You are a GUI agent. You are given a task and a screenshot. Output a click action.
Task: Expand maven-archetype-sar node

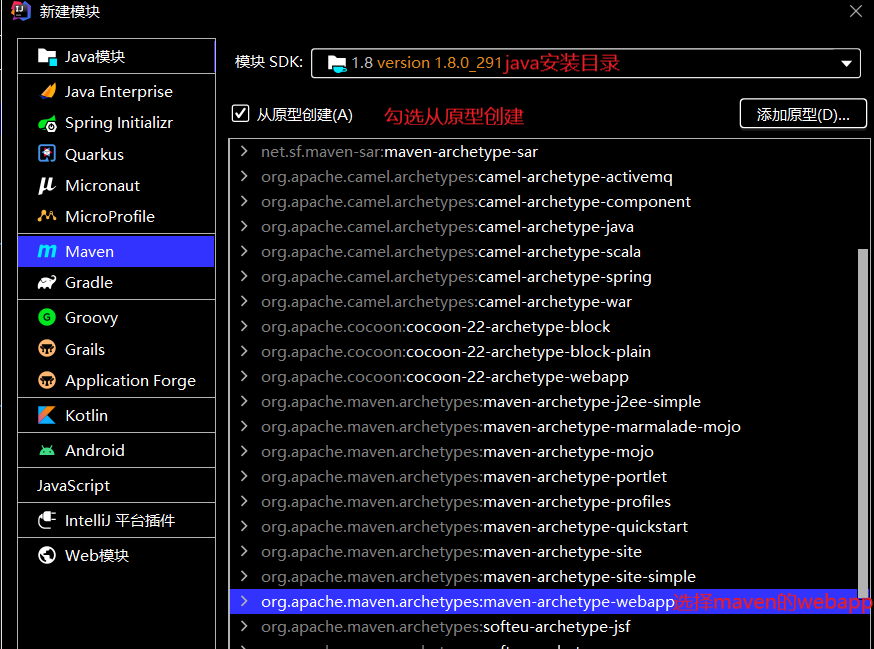(244, 151)
